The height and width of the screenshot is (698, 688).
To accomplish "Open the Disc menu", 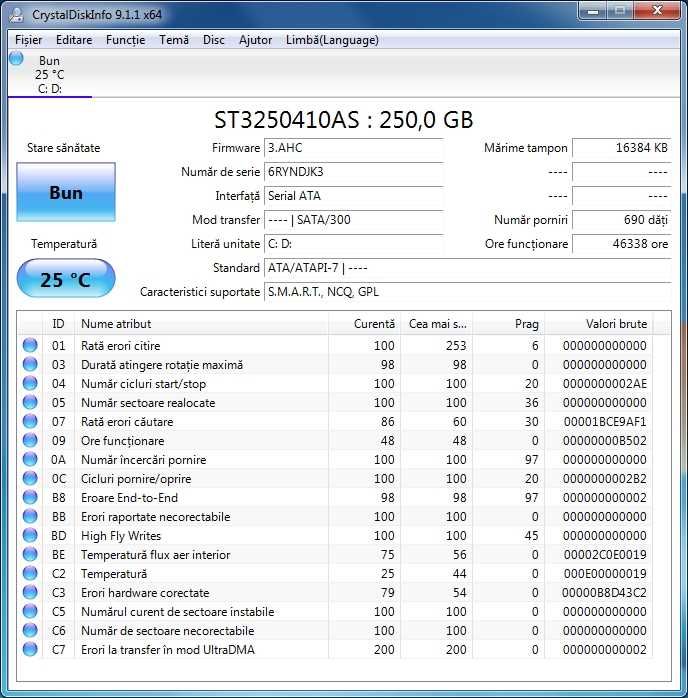I will (214, 40).
